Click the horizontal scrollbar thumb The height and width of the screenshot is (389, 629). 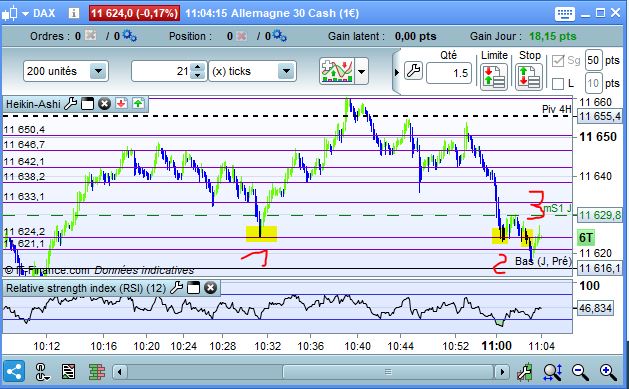coord(388,372)
